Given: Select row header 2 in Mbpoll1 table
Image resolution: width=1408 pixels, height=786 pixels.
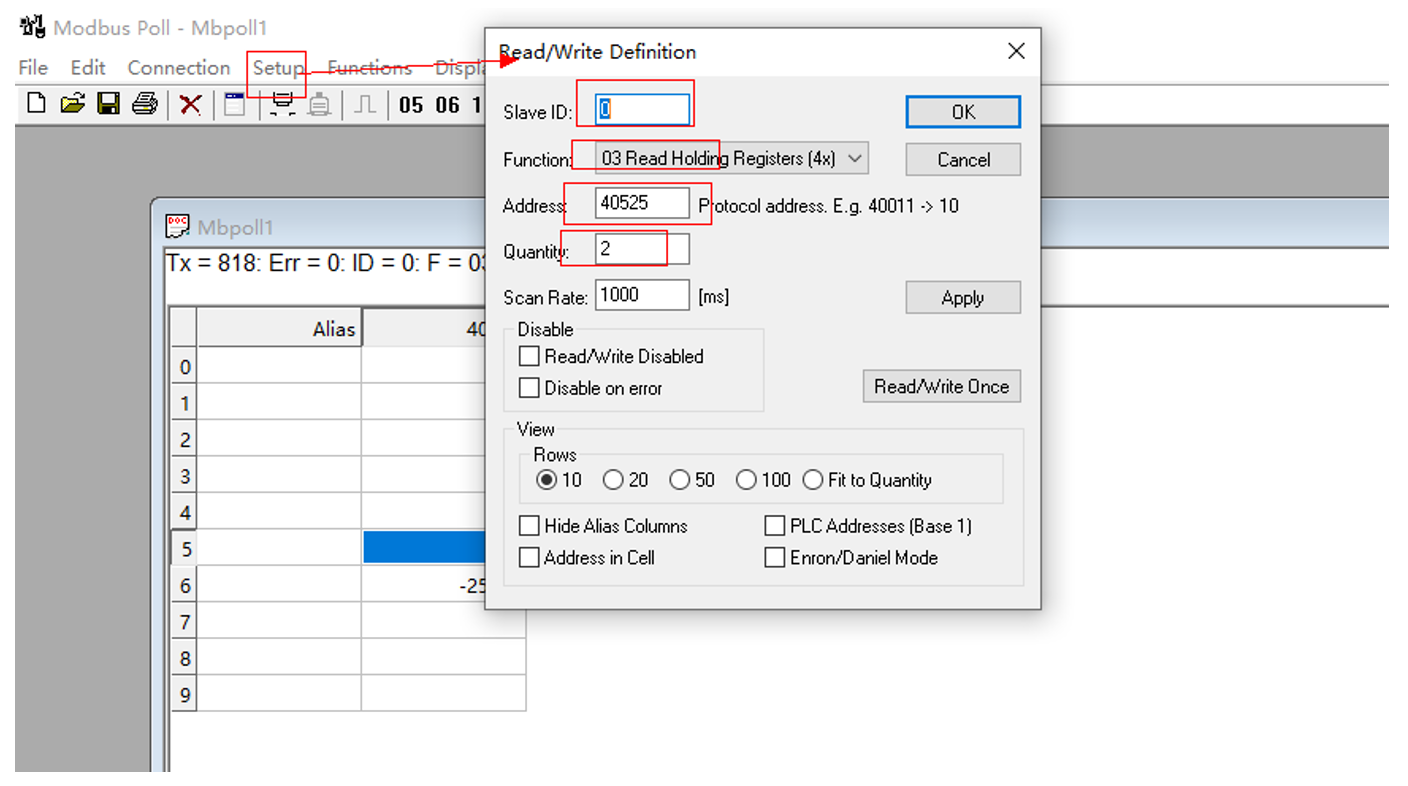Looking at the screenshot, I should pos(184,440).
